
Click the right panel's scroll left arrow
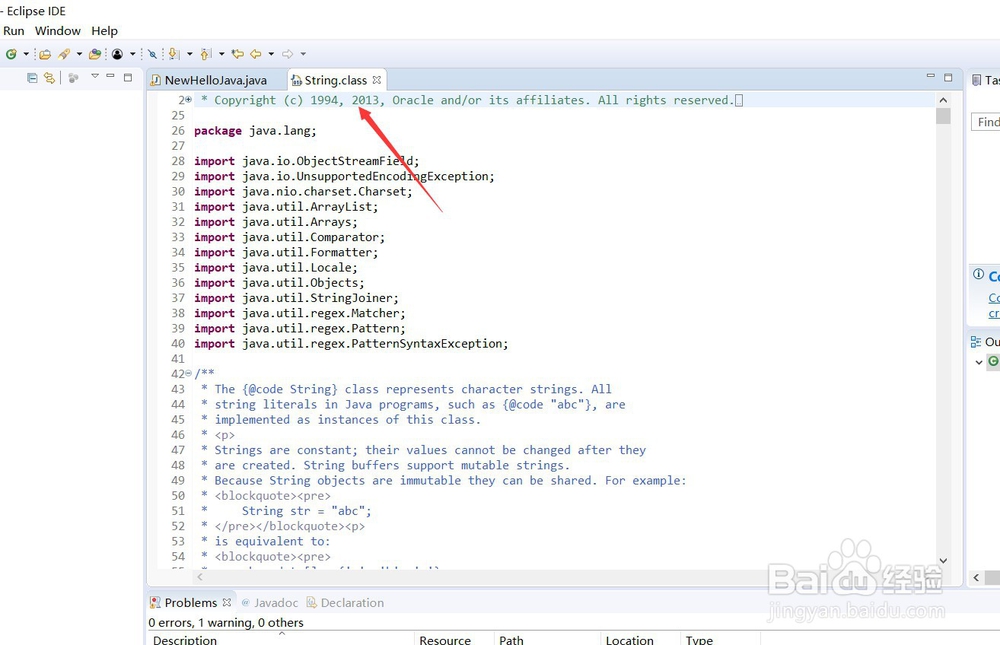click(976, 577)
